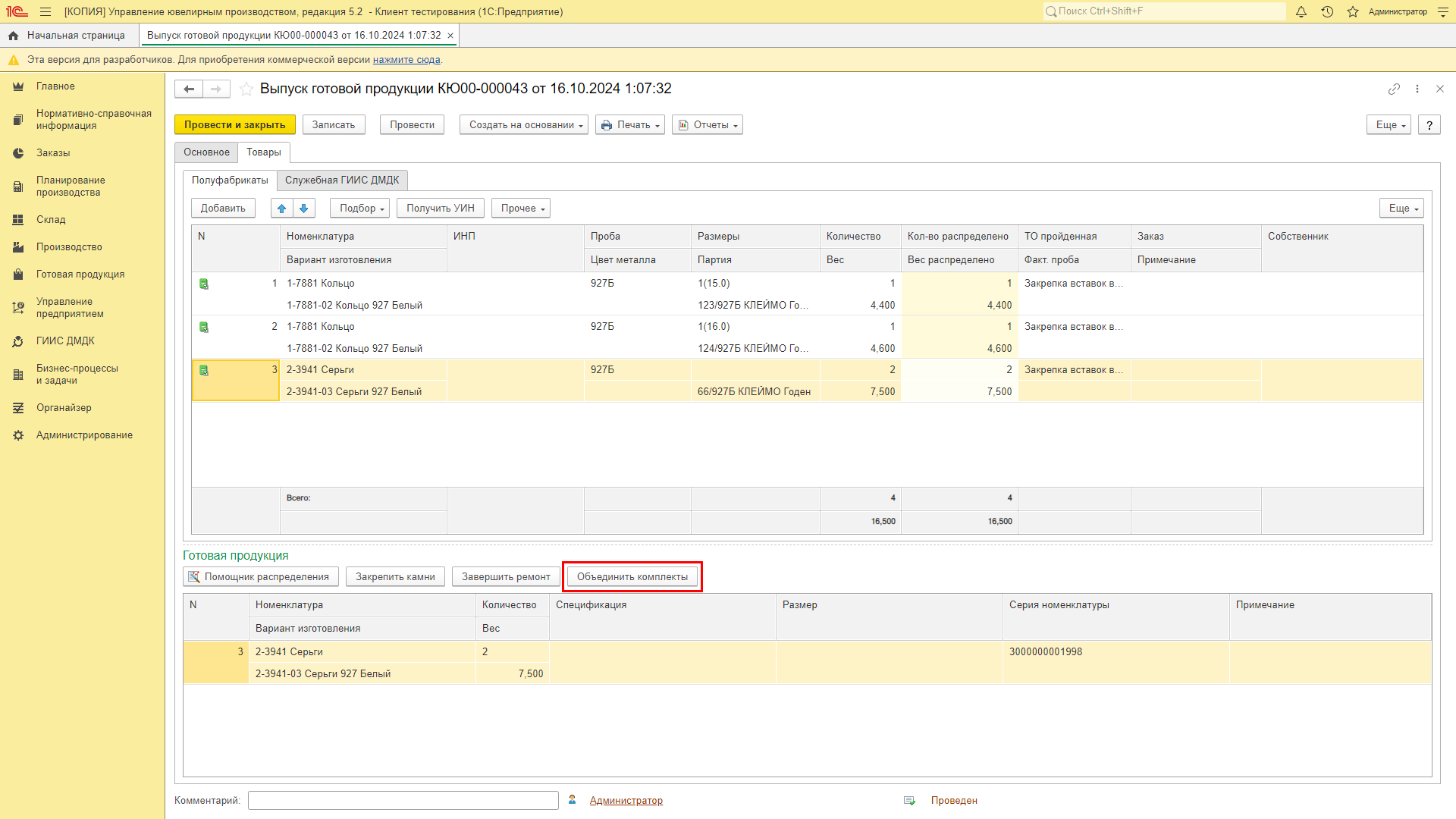Image resolution: width=1456 pixels, height=819 pixels.
Task: Expand Прочее dropdown
Action: pos(521,208)
